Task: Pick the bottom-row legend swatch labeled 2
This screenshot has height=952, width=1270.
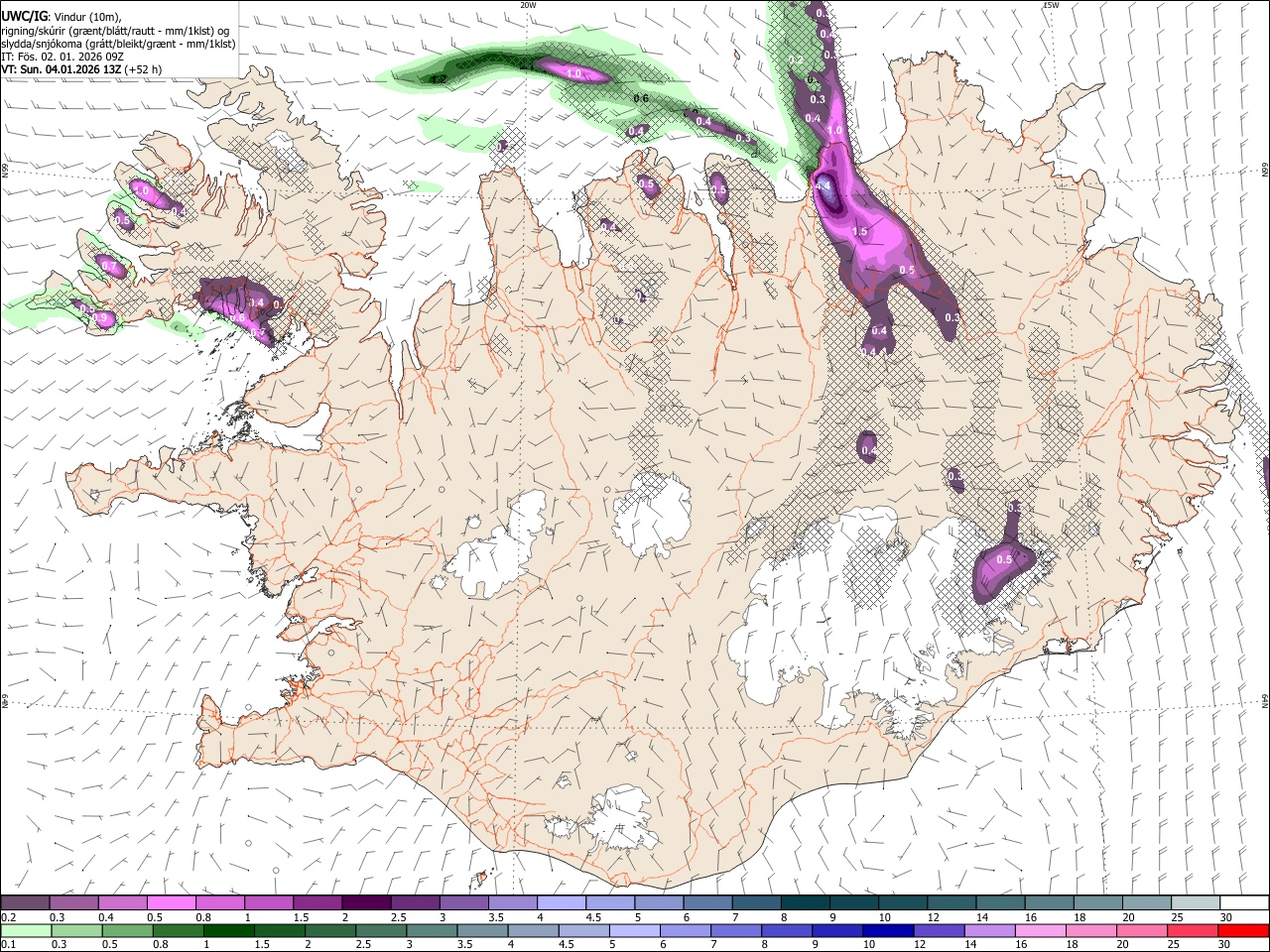Action: 330,930
